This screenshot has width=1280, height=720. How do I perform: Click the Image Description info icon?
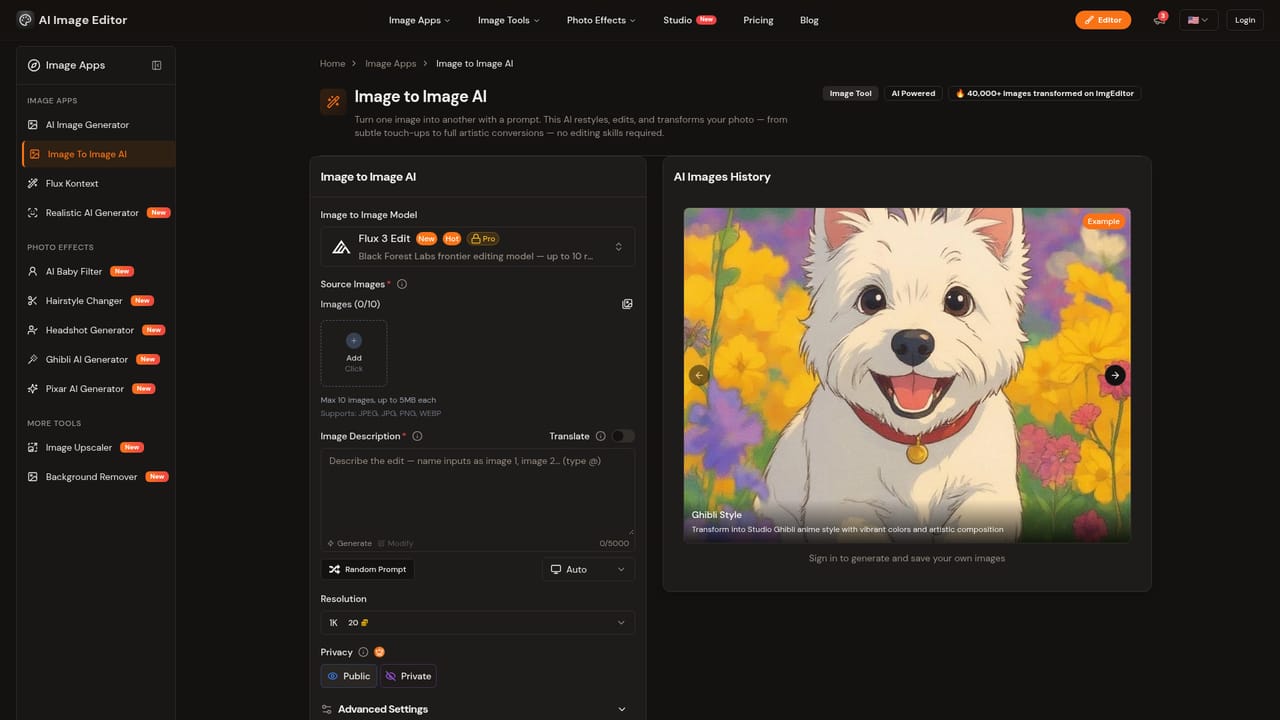tap(417, 436)
